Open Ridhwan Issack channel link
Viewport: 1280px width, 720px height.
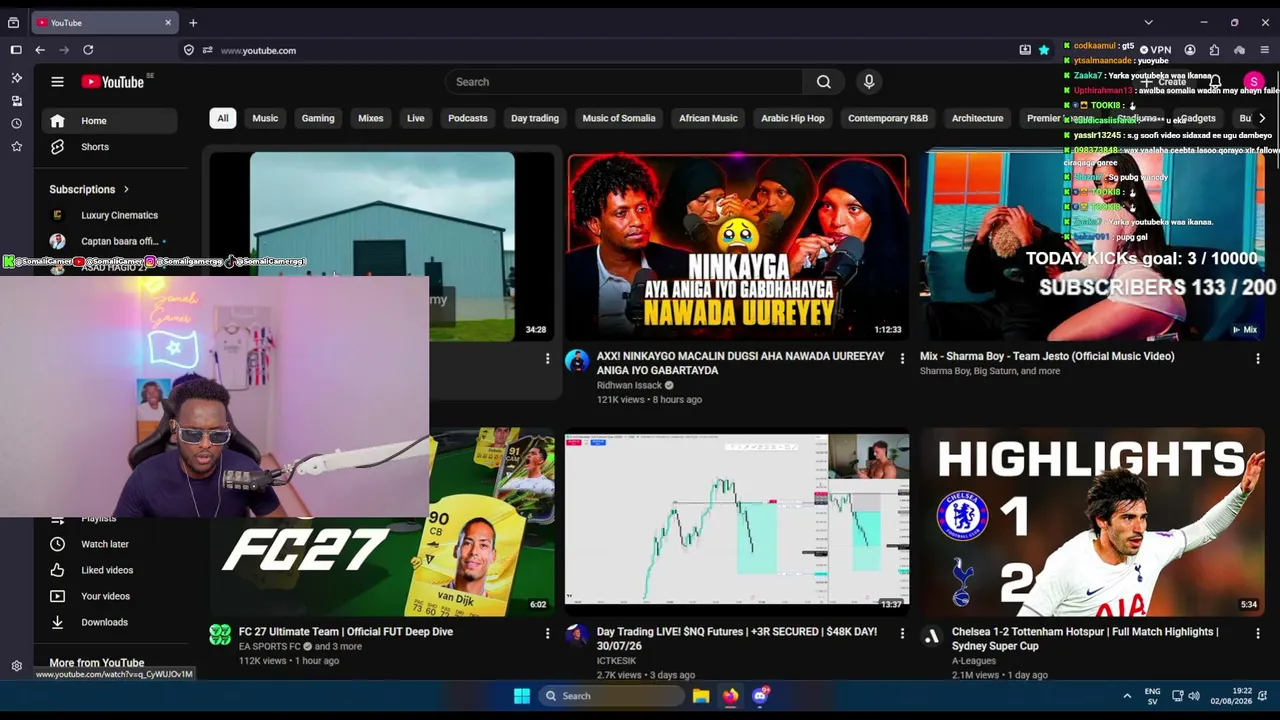(630, 385)
